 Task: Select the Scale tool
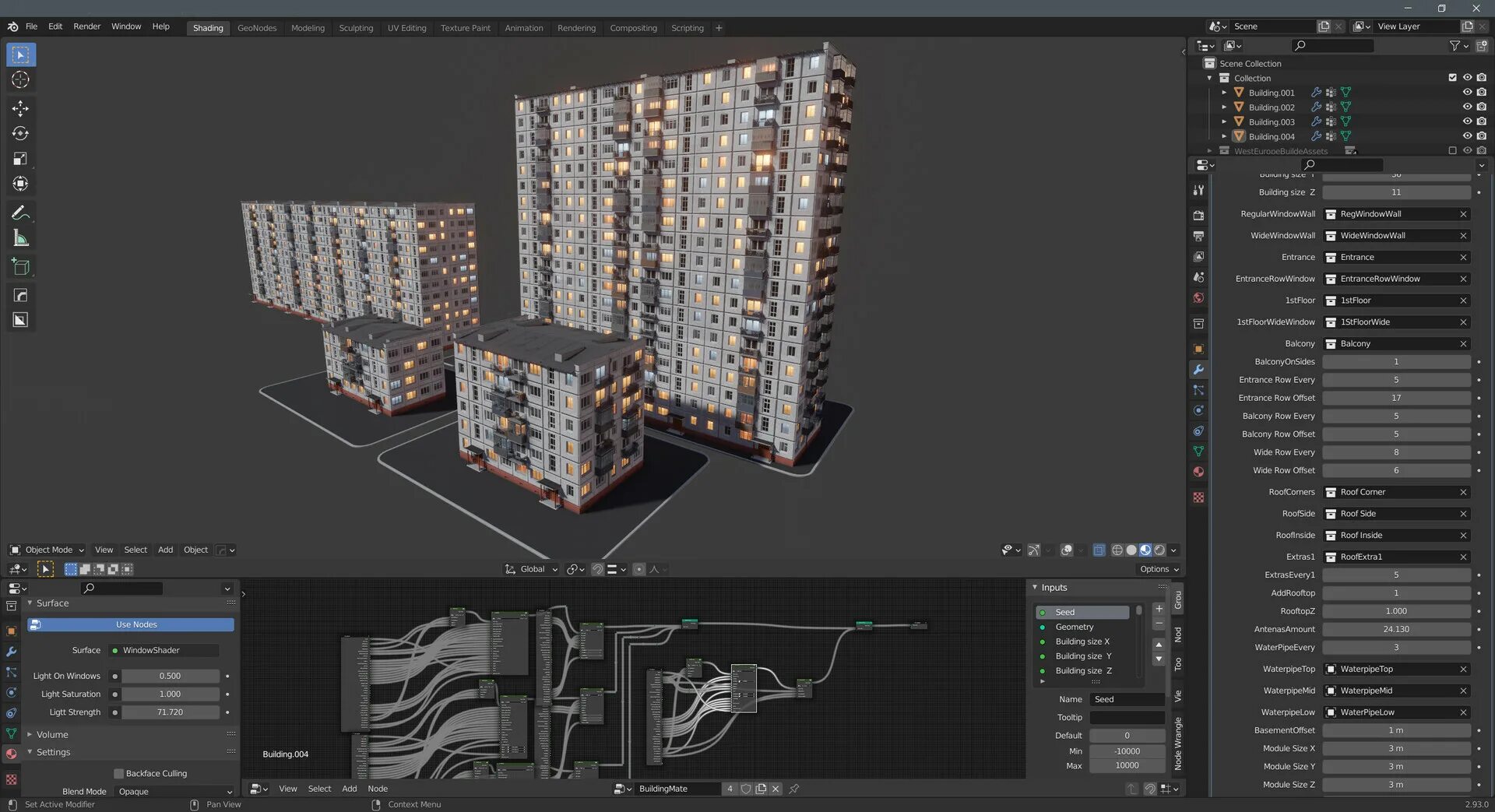click(20, 159)
